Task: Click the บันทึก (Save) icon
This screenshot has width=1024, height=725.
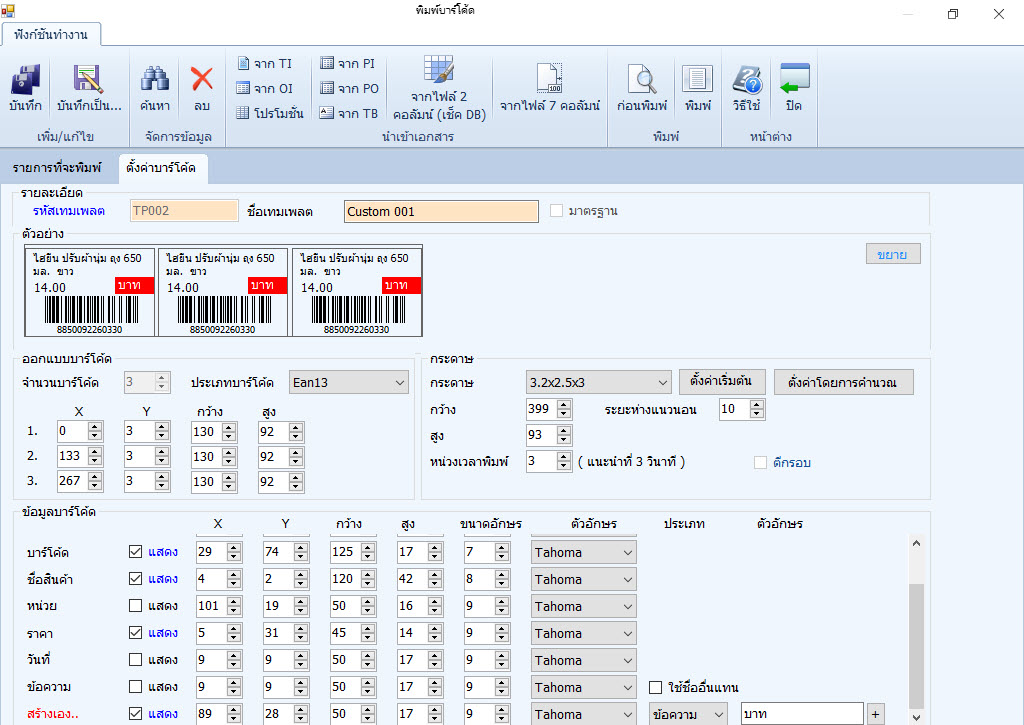Action: (24, 88)
